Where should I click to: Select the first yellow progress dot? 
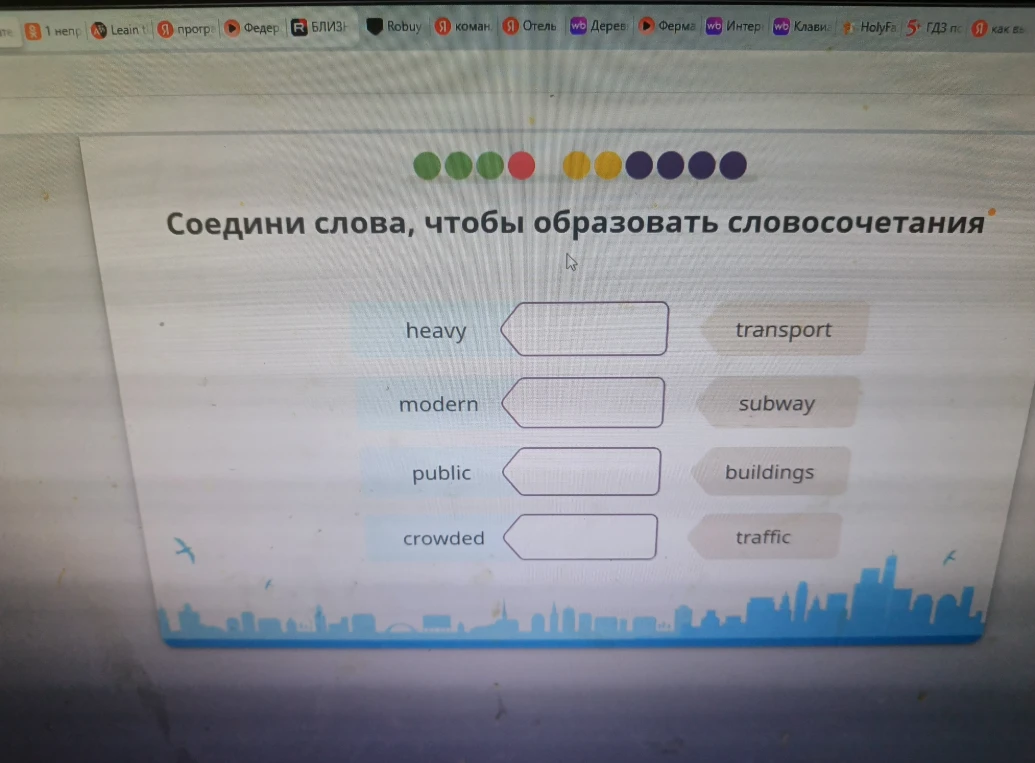click(x=576, y=166)
